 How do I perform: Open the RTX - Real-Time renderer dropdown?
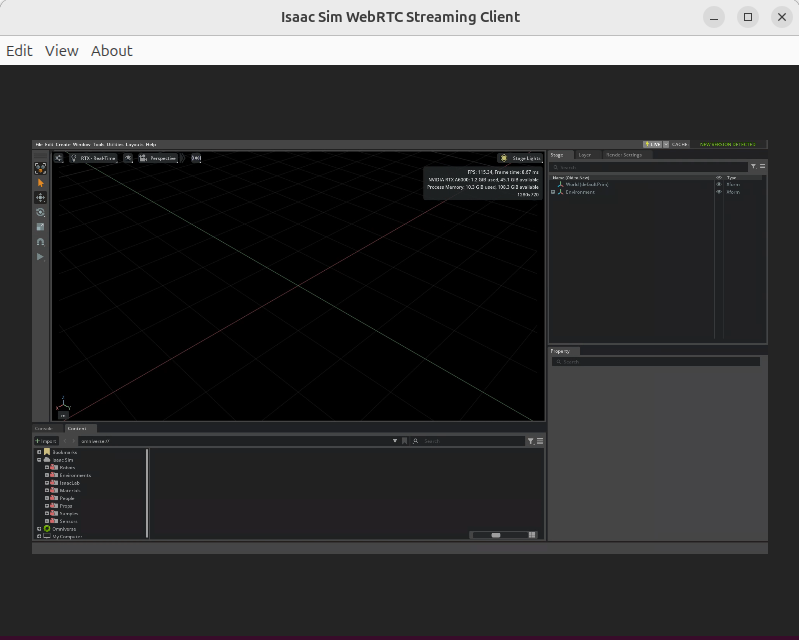click(93, 158)
